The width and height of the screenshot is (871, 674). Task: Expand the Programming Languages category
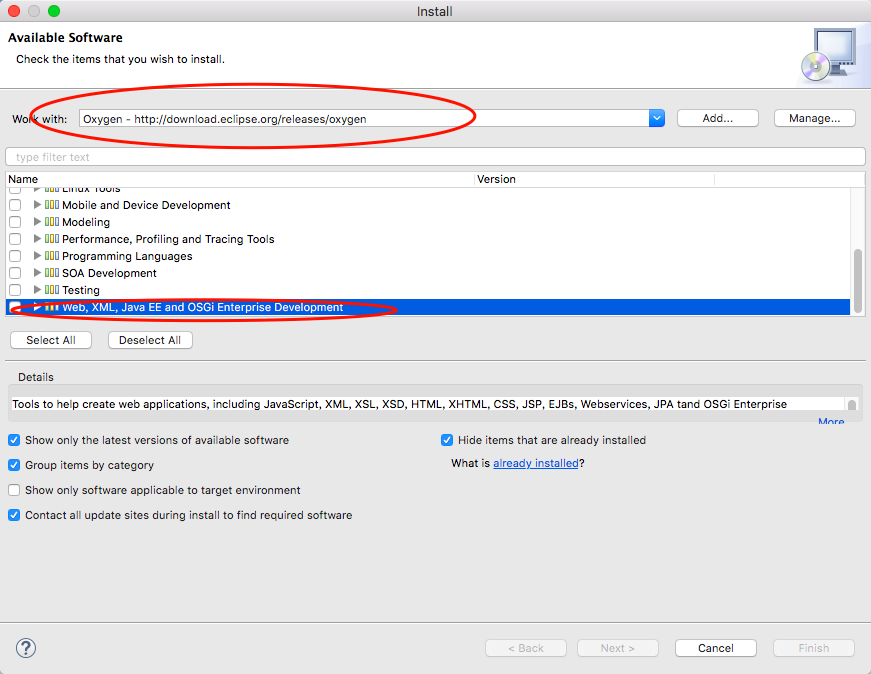[37, 256]
